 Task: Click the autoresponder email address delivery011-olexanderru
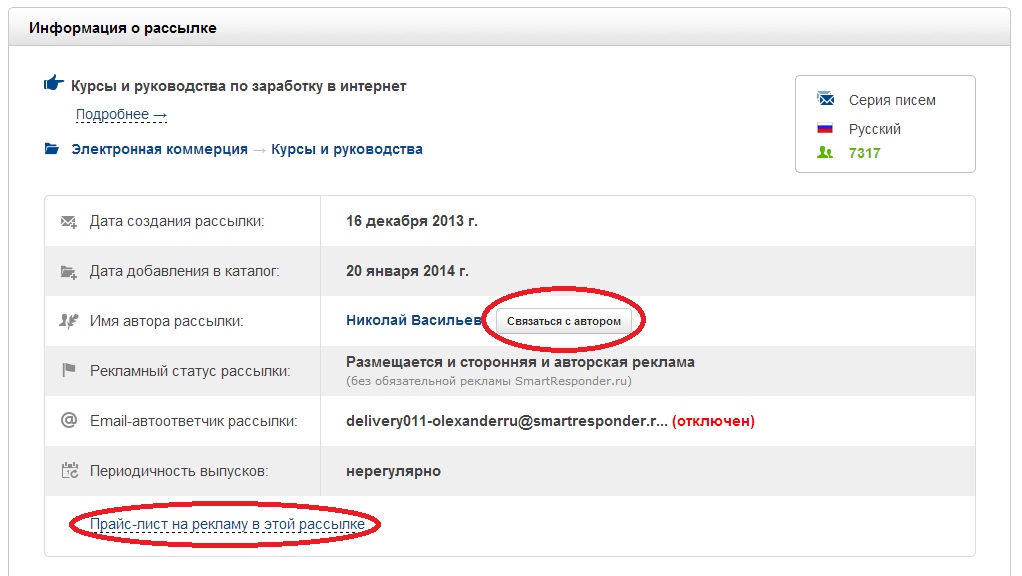[x=506, y=421]
